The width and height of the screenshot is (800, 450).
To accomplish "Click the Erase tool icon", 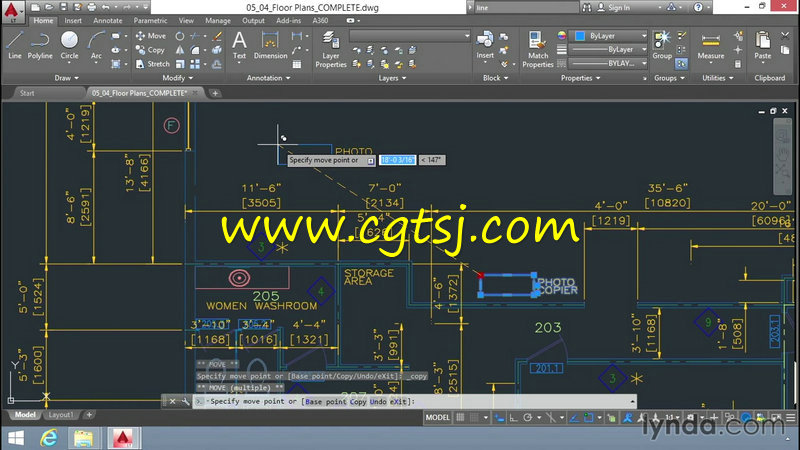I will (x=217, y=36).
